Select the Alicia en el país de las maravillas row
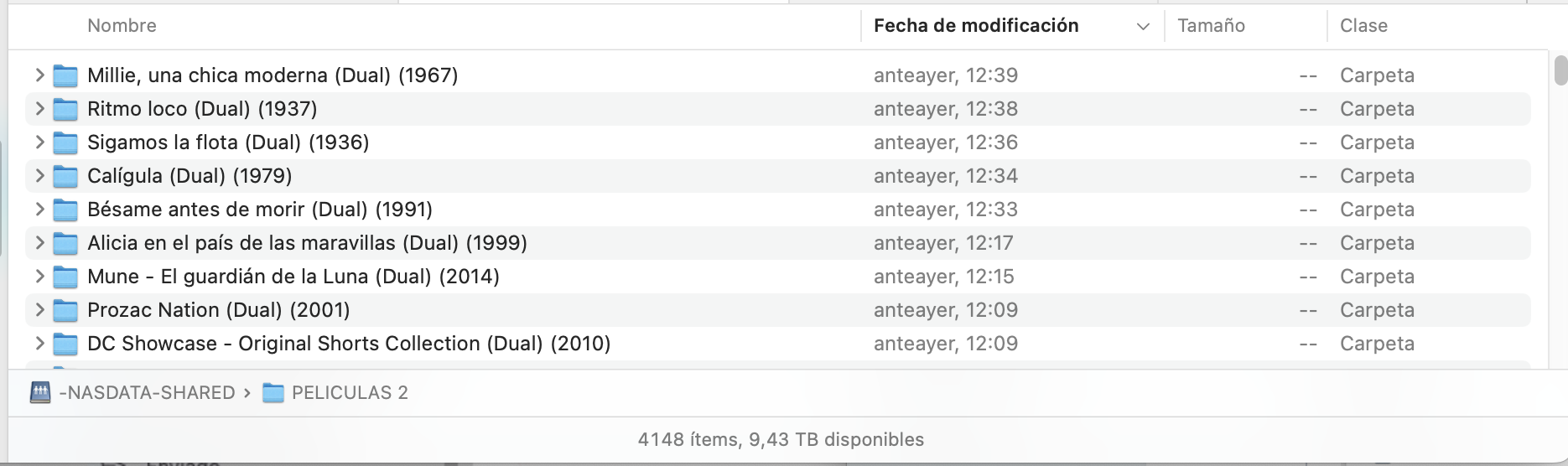 pyautogui.click(x=777, y=243)
